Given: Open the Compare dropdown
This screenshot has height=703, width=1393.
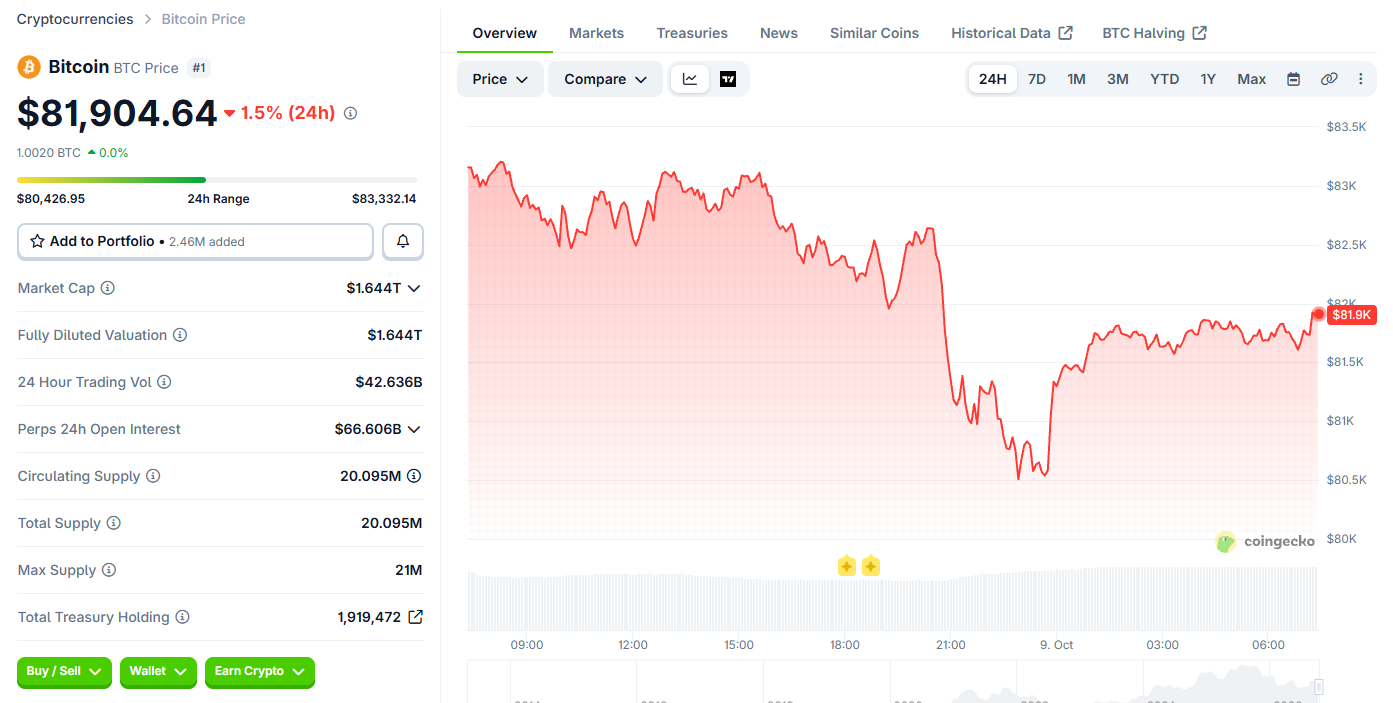Looking at the screenshot, I should pos(605,79).
